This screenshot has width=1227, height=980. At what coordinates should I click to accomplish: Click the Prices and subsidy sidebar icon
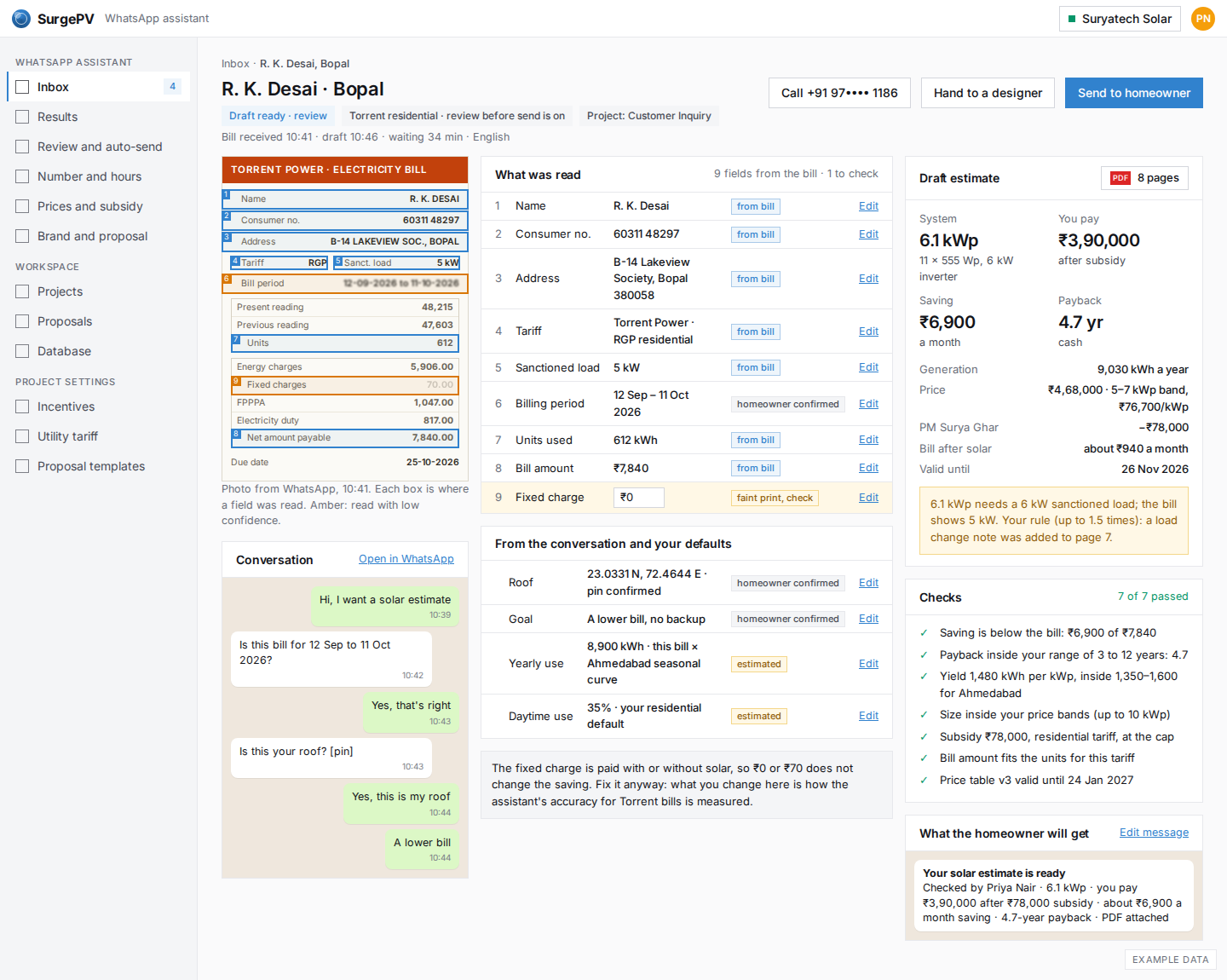(22, 206)
